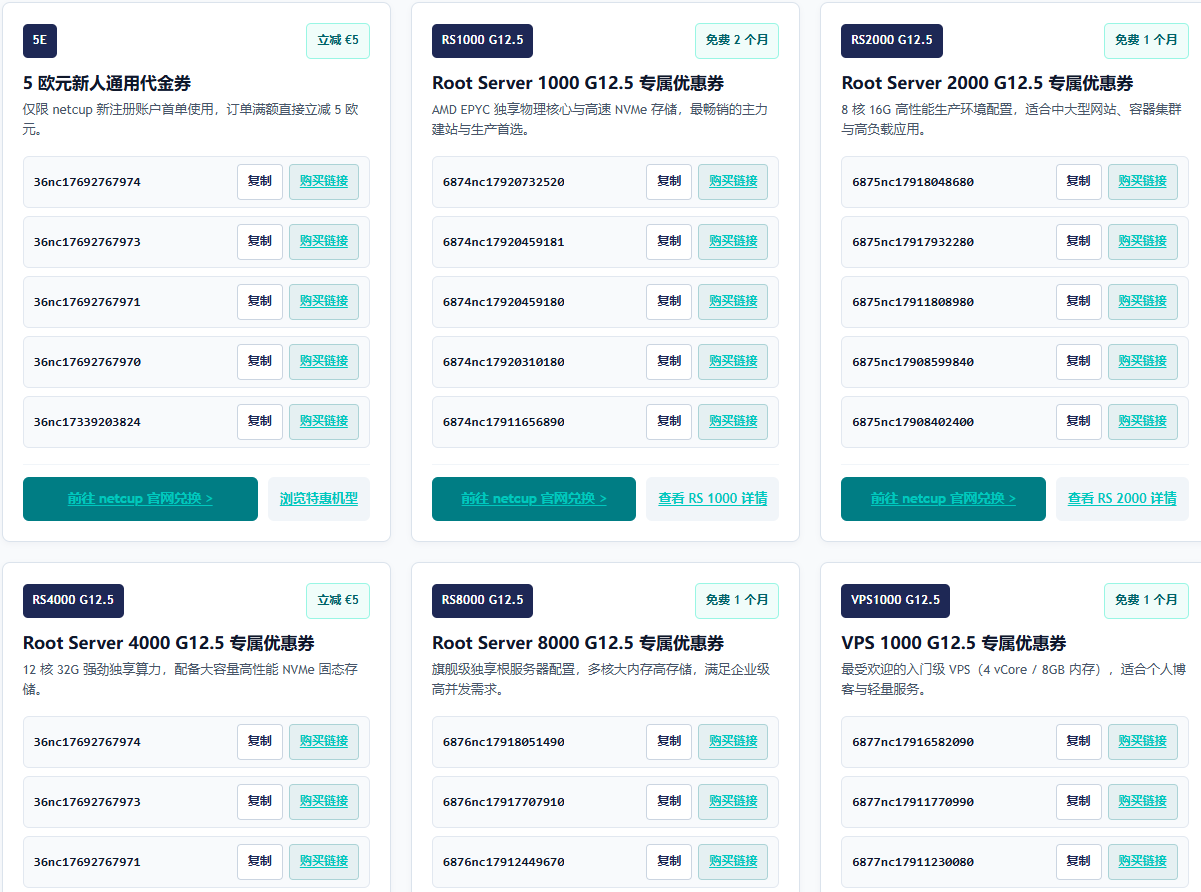Click 前往 netcup 官网兑换 in Root Server 2000 card
The width and height of the screenshot is (1201, 892).
(x=943, y=499)
